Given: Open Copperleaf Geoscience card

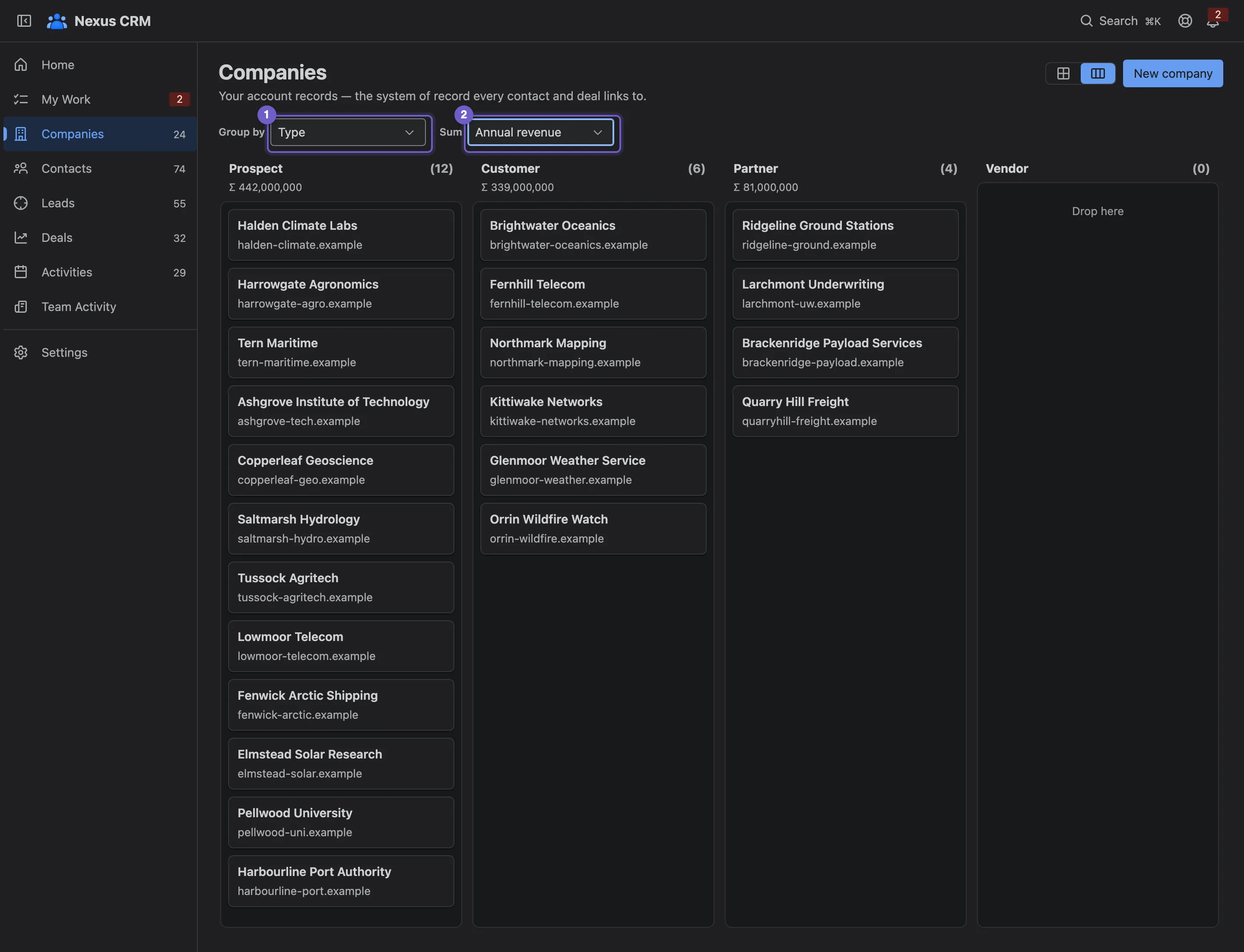Looking at the screenshot, I should [x=341, y=470].
